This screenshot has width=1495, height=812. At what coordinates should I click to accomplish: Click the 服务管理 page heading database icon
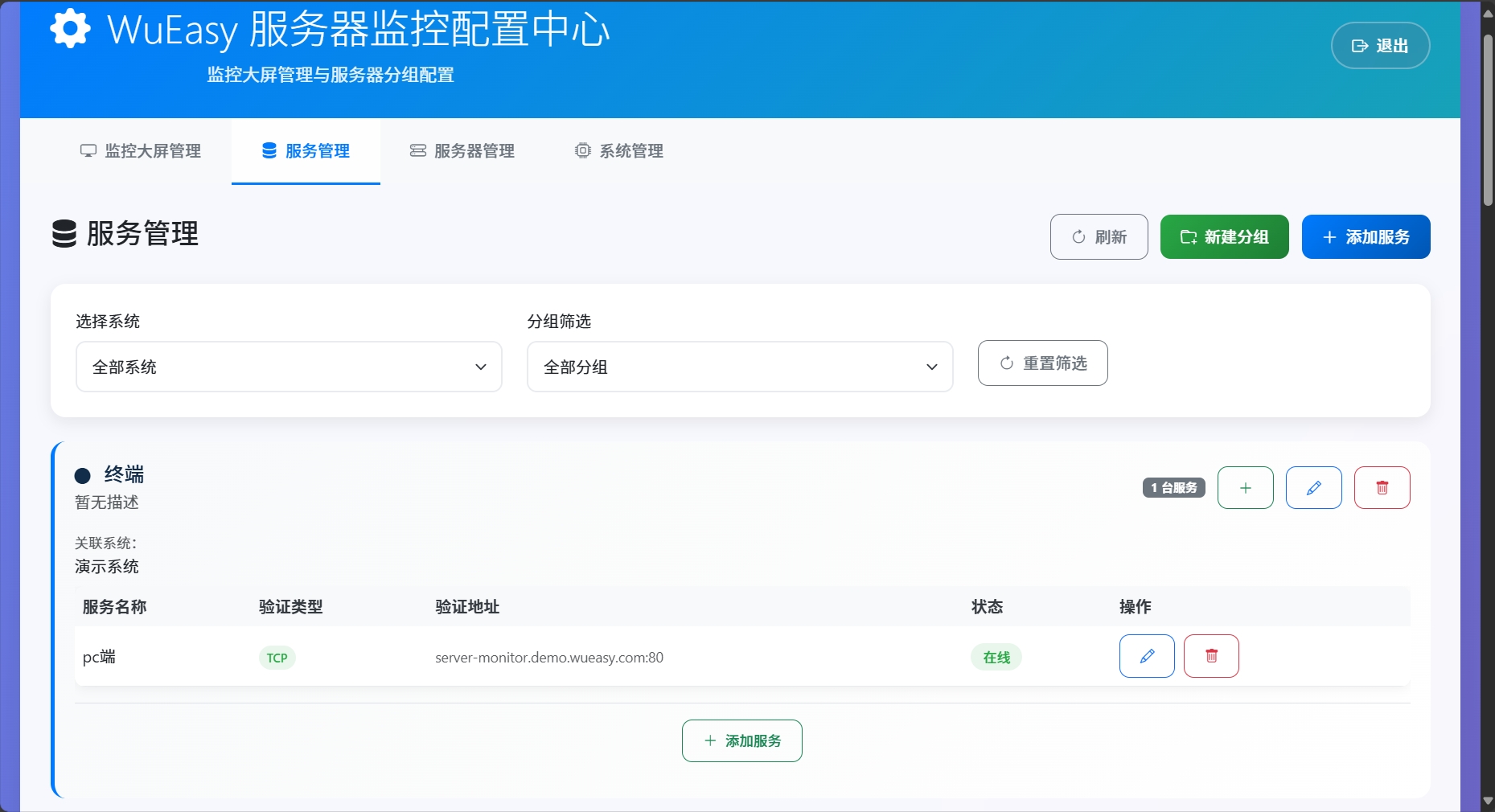(64, 234)
